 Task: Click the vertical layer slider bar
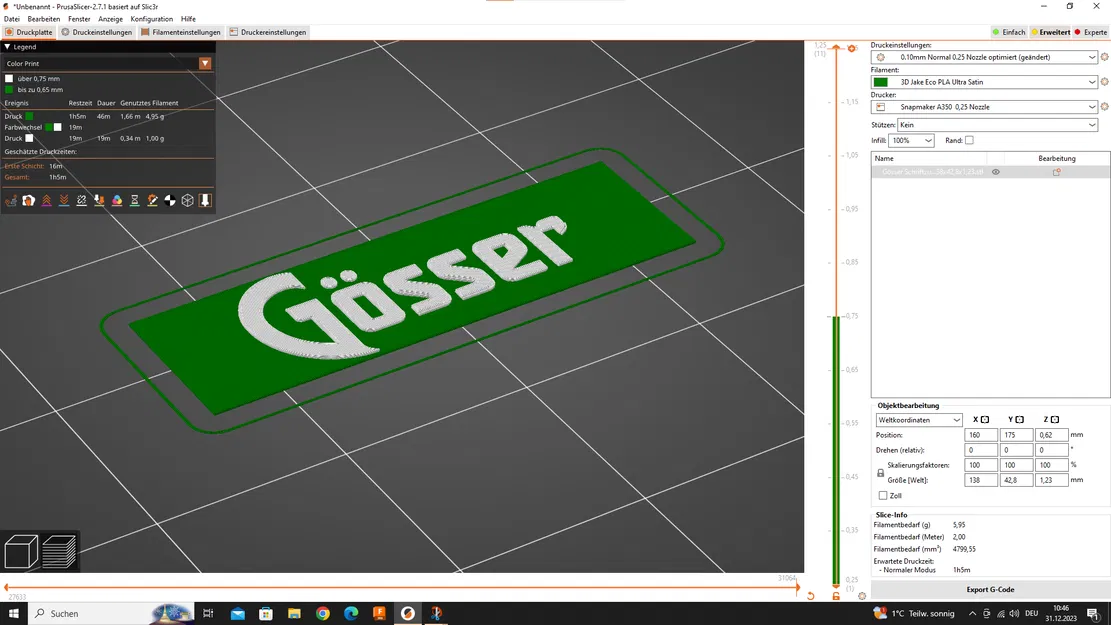click(x=836, y=319)
